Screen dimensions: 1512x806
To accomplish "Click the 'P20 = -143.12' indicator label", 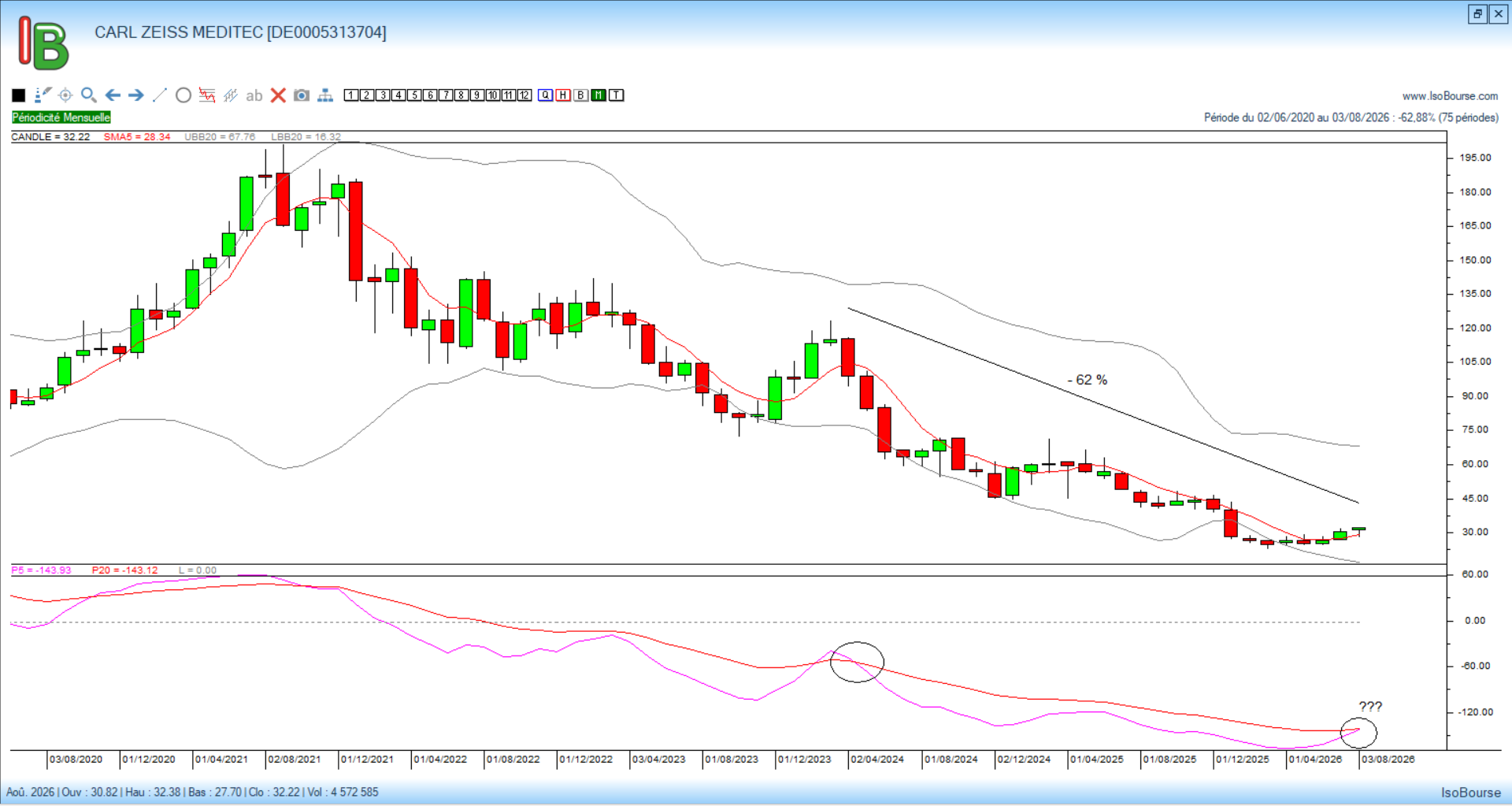I will (x=124, y=570).
